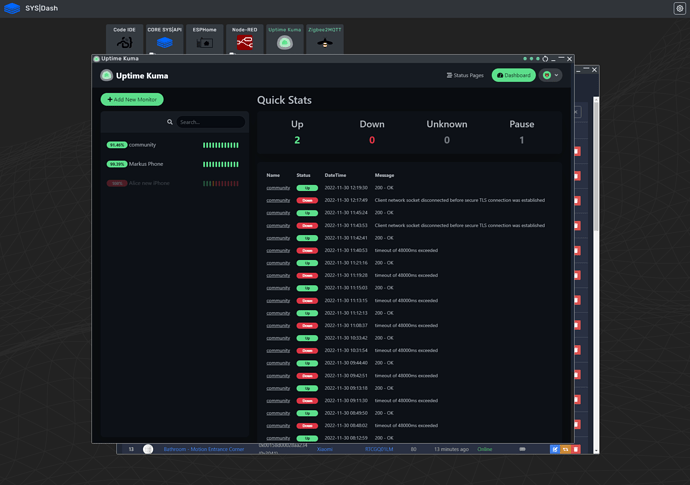Select the Markus Phone monitor
Viewport: 690px width, 485px height.
point(175,164)
